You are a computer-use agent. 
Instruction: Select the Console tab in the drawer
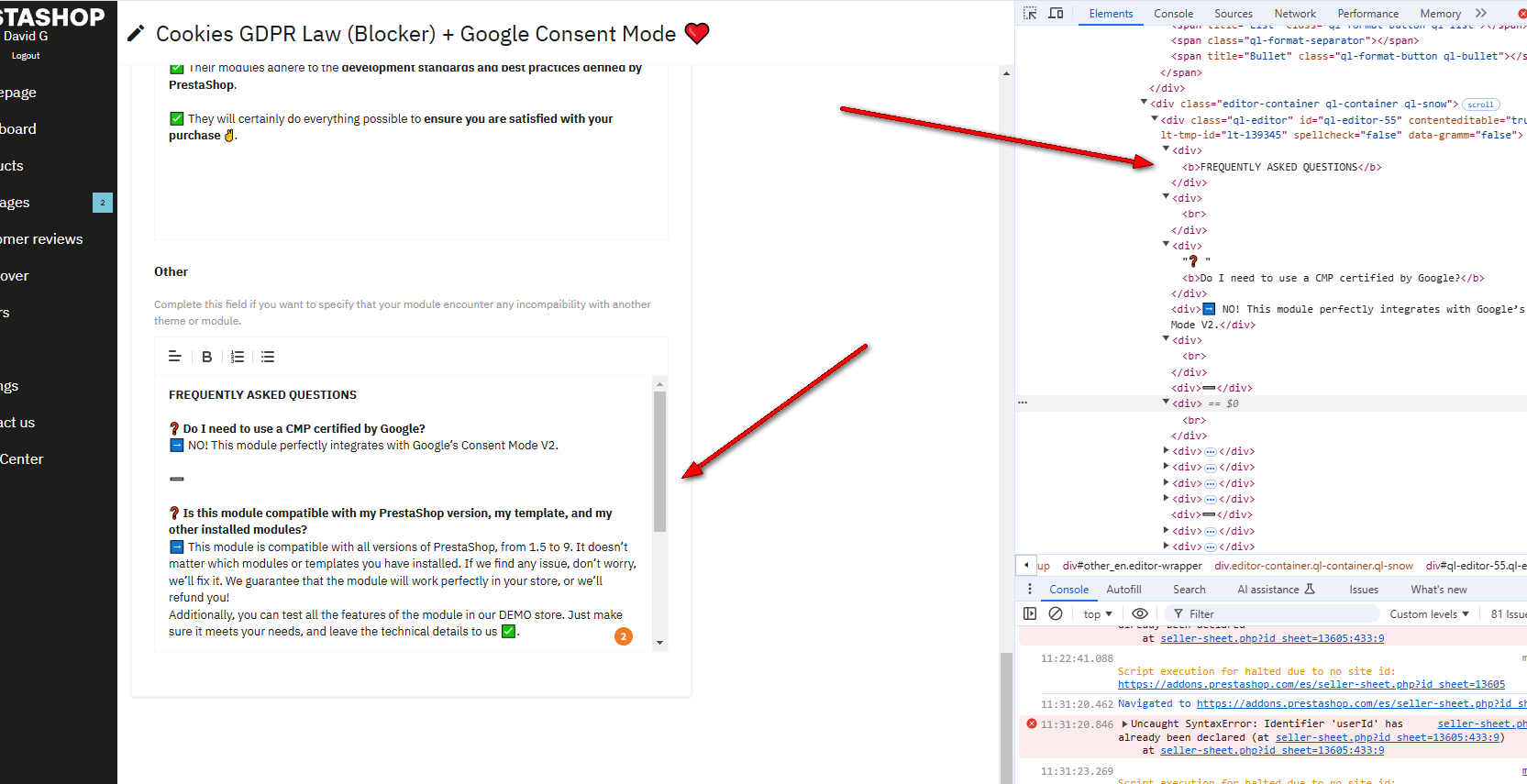coord(1069,590)
